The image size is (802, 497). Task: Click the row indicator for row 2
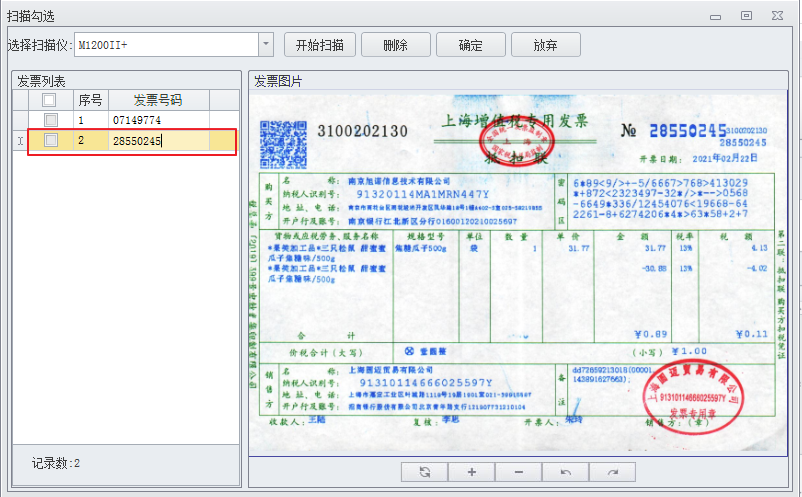(20, 141)
